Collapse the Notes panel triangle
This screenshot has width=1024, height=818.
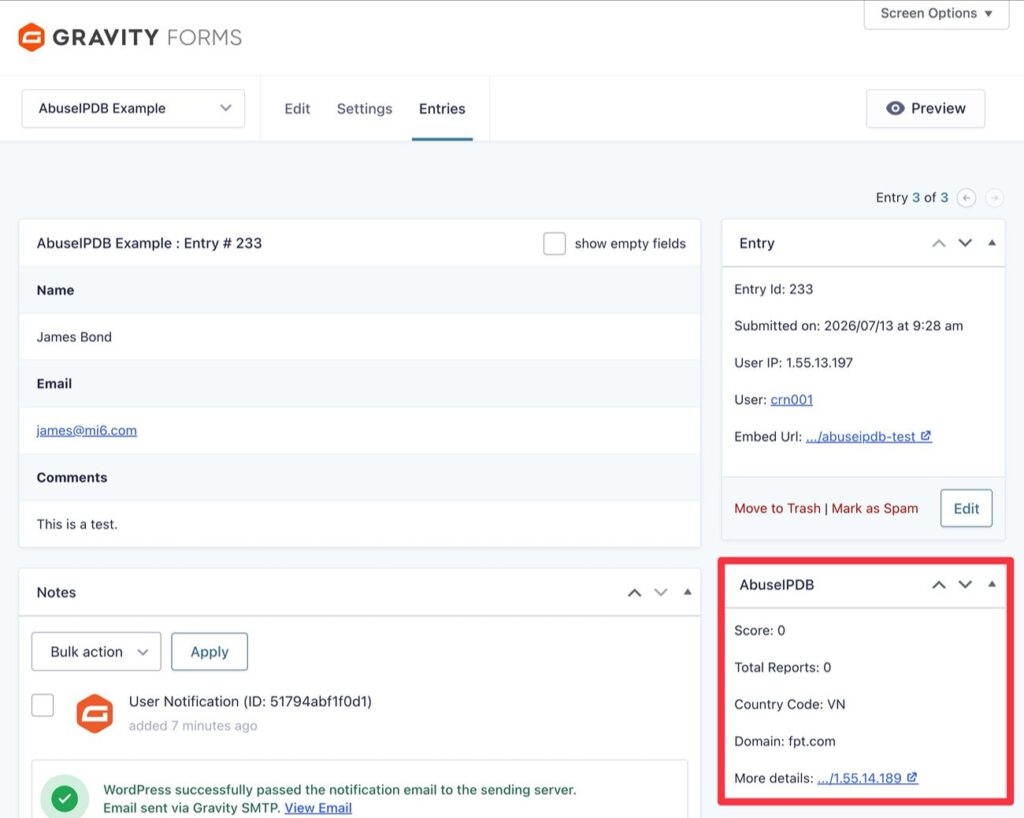pos(688,592)
